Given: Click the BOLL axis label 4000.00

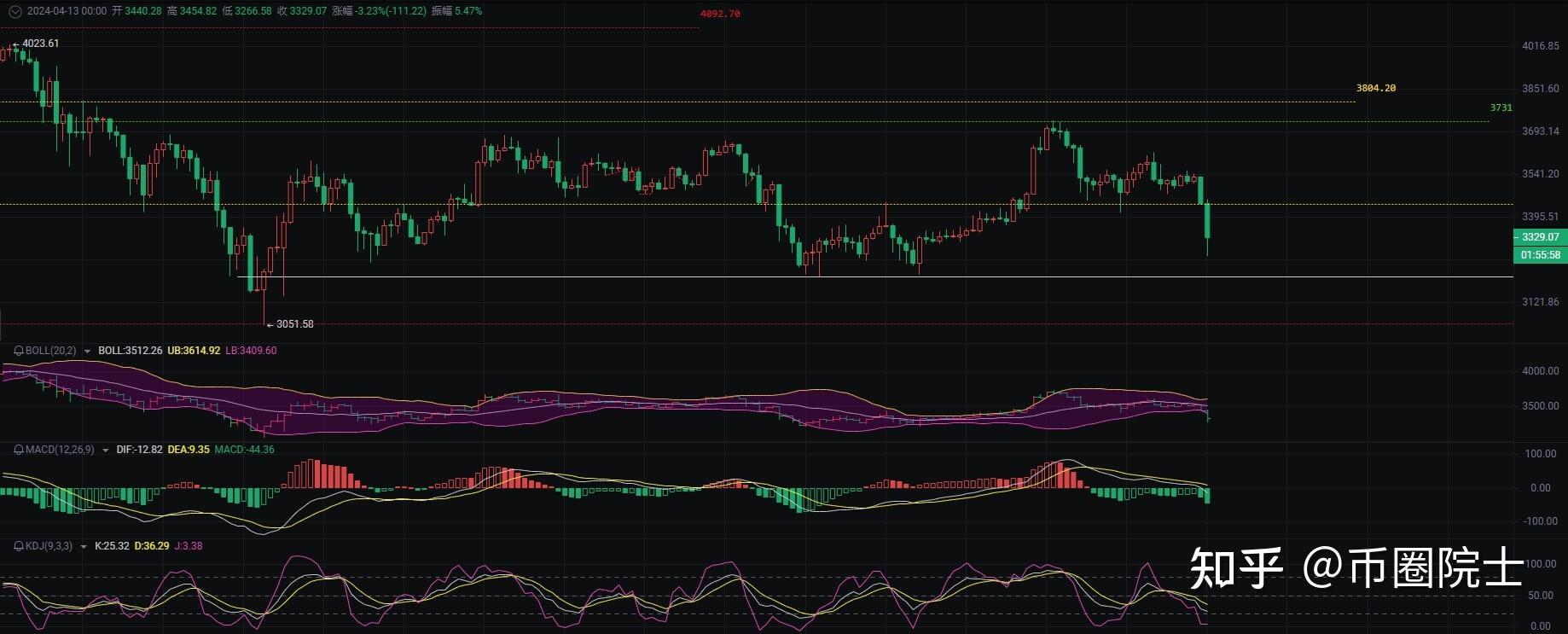Looking at the screenshot, I should tap(1541, 371).
